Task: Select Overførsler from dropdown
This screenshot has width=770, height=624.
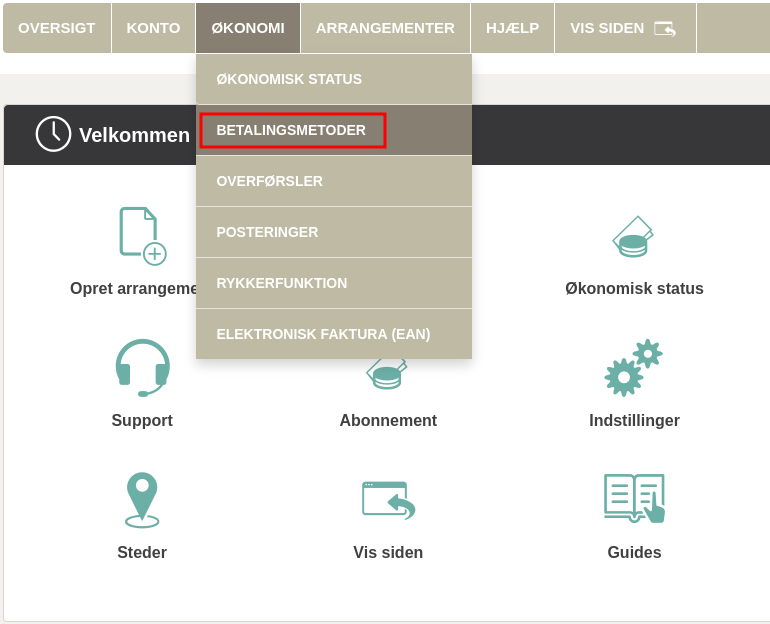Action: coord(334,181)
